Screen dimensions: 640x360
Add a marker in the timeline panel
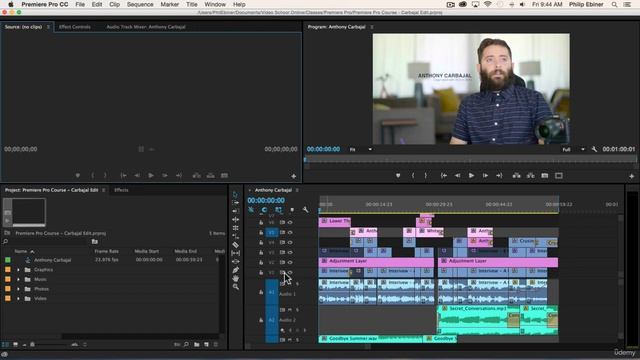tap(292, 210)
